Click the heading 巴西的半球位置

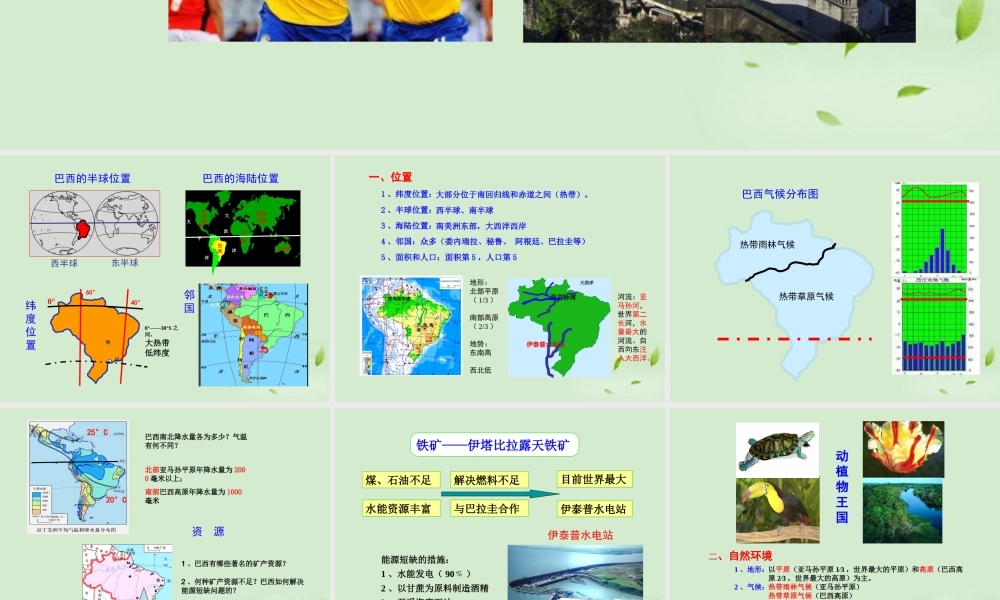tap(92, 179)
